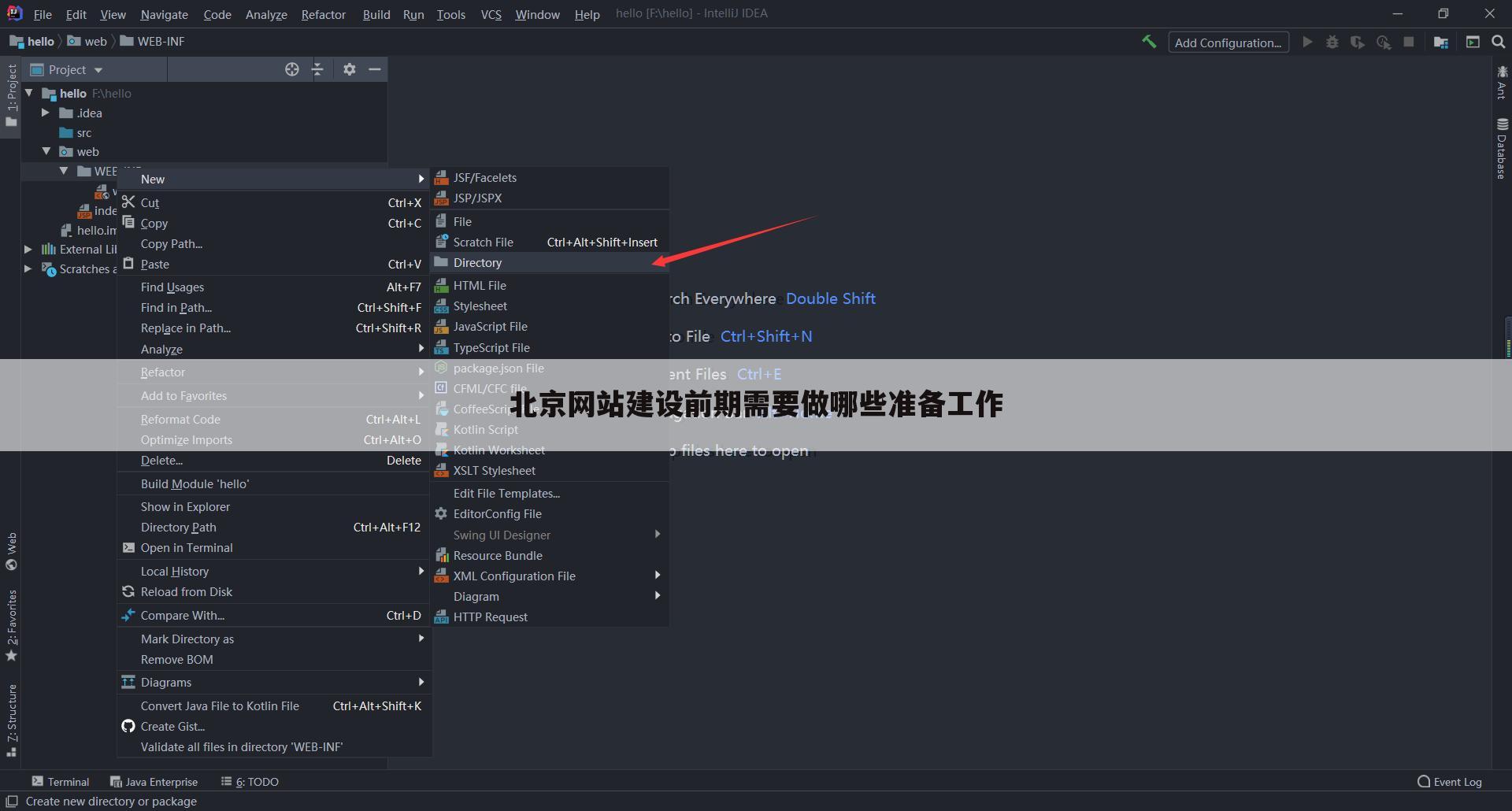Open the VCS menu

click(491, 14)
